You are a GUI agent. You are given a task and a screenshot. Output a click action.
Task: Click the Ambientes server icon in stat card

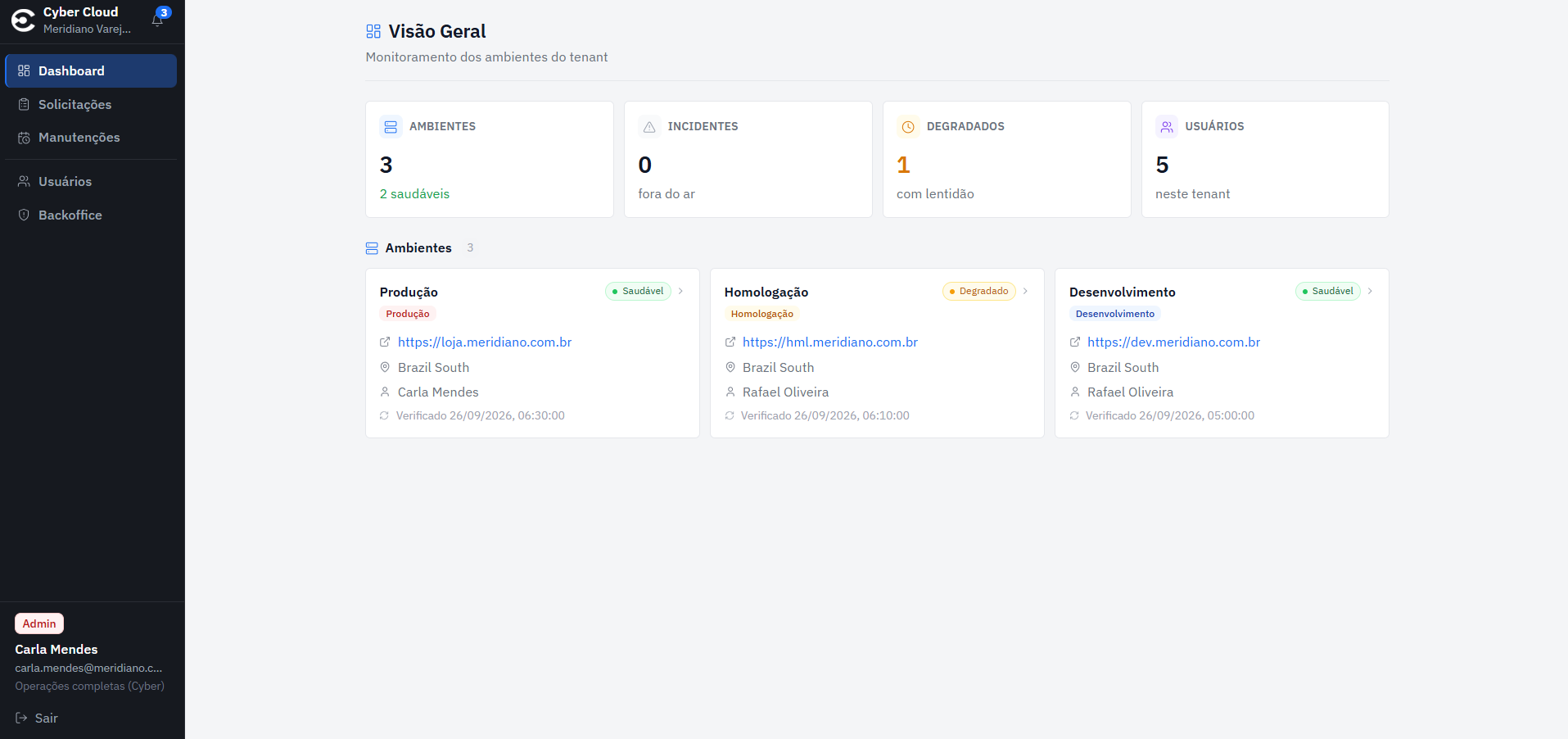[391, 127]
